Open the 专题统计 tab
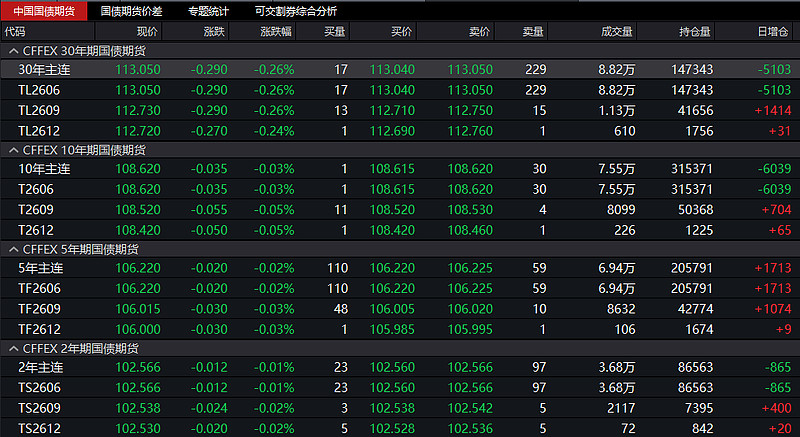 [208, 11]
